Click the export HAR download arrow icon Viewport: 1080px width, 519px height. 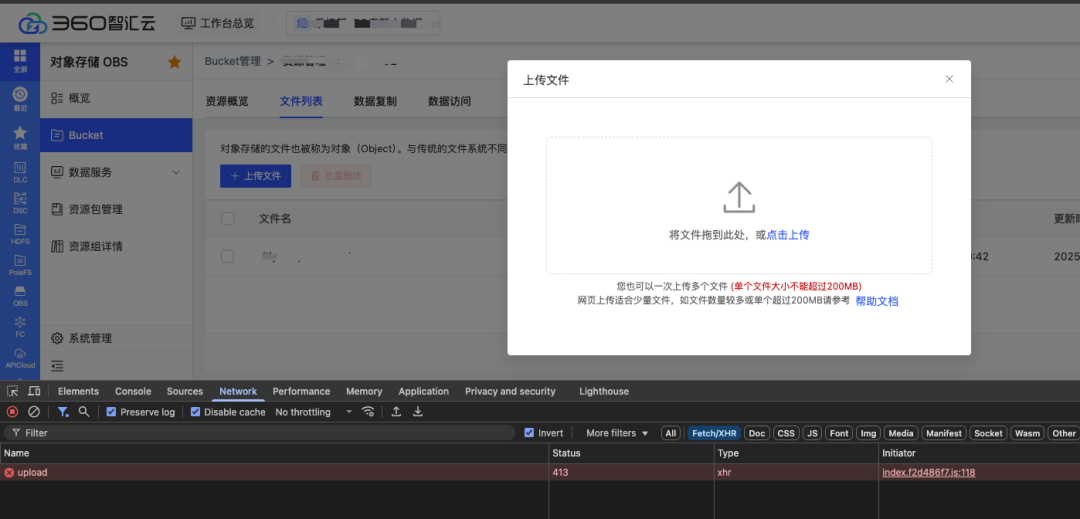(x=417, y=412)
